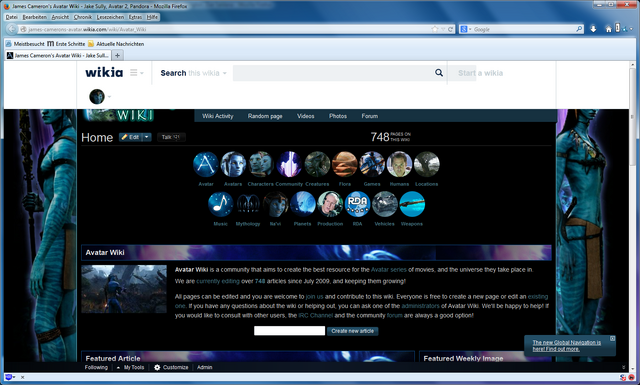Open the Na'vi category circle icon
Screen dimensions: 640x385
pos(276,204)
